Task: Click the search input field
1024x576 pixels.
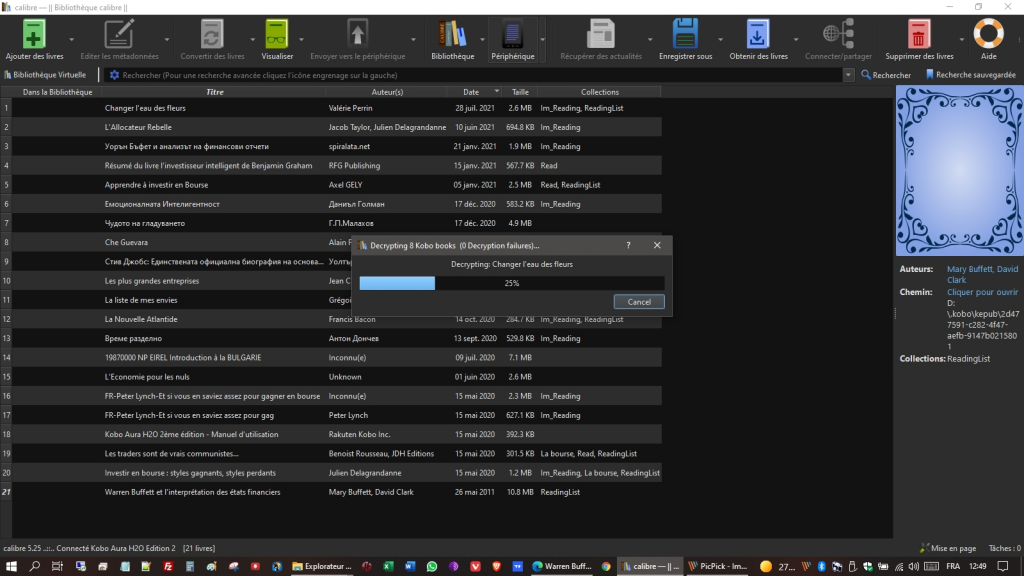Action: 480,75
